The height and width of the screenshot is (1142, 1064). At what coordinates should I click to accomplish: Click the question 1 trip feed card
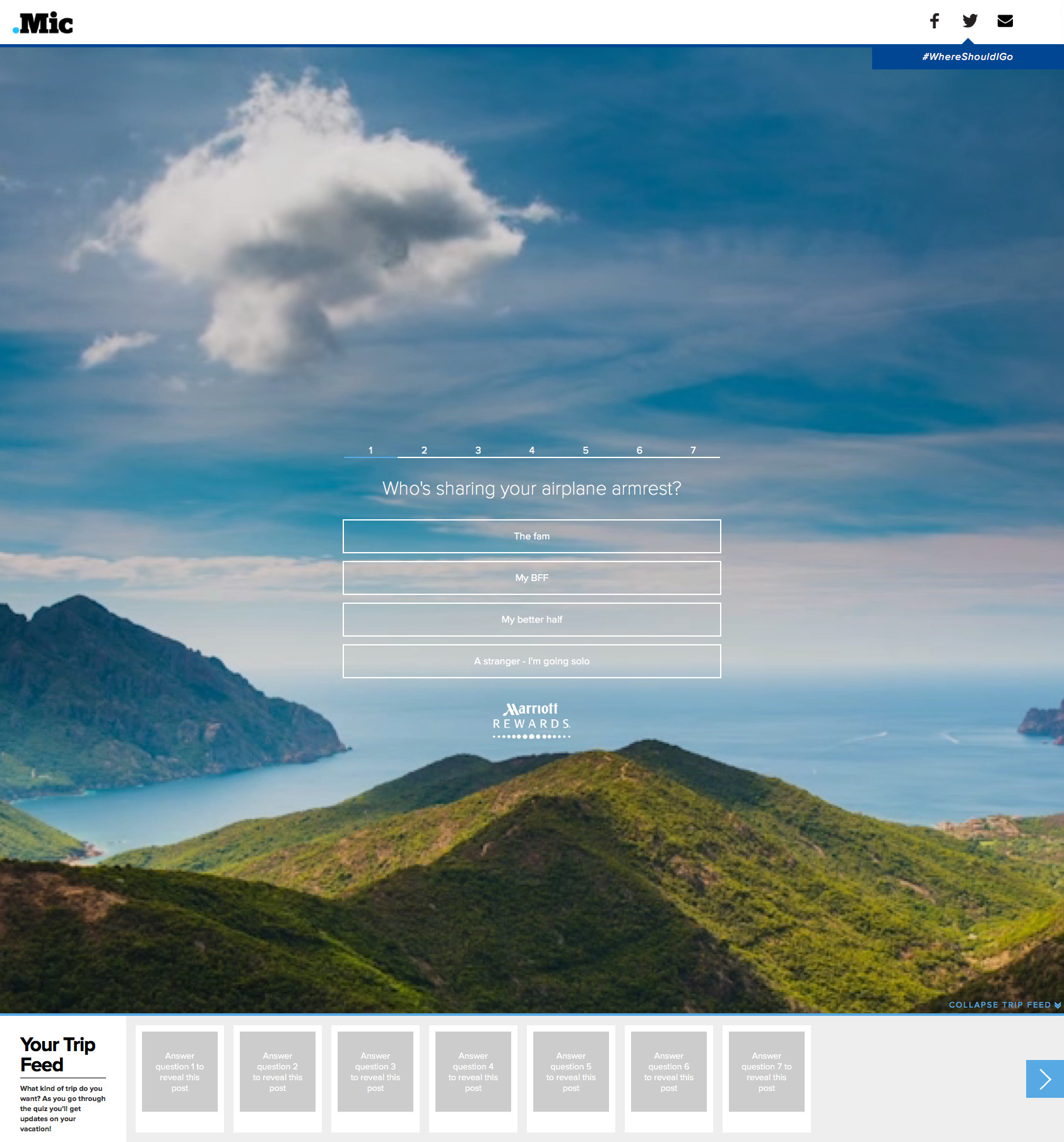click(x=180, y=1072)
